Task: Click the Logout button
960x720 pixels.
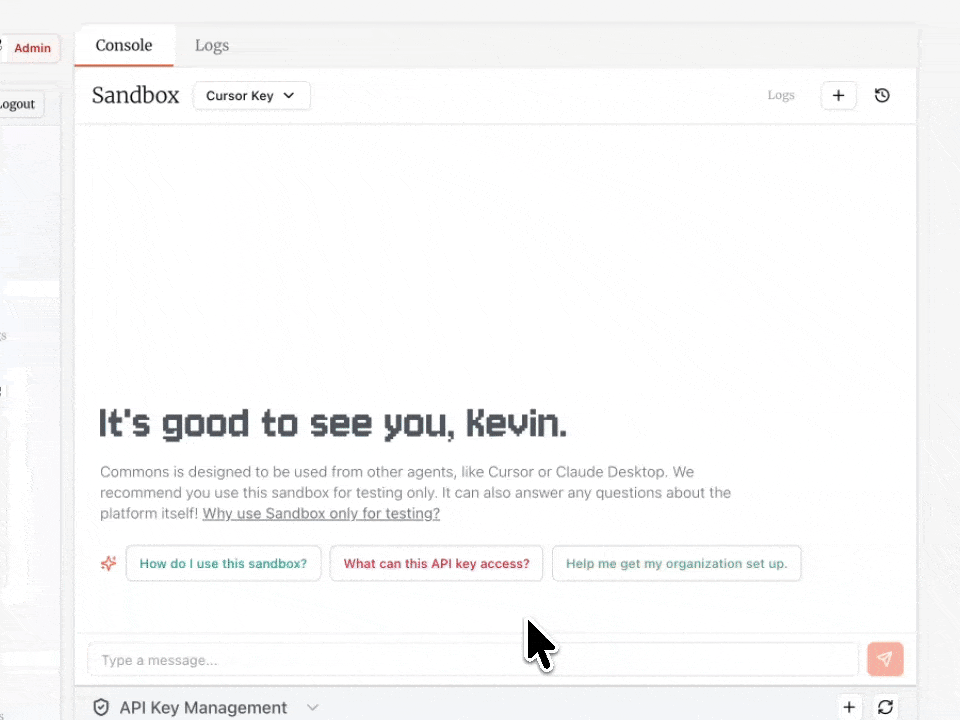Action: click(x=17, y=104)
